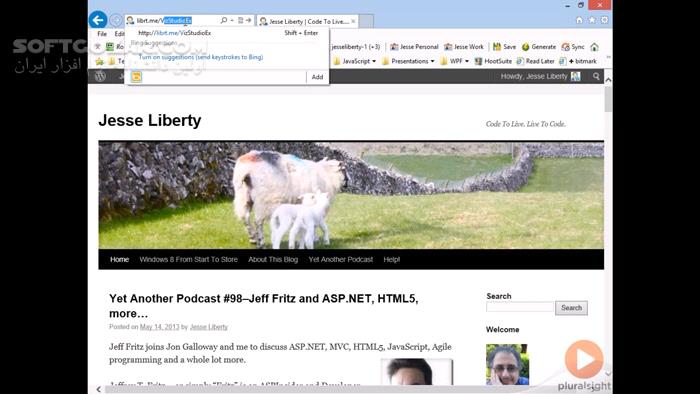
Task: Open the + bitmark favorite
Action: tap(578, 61)
